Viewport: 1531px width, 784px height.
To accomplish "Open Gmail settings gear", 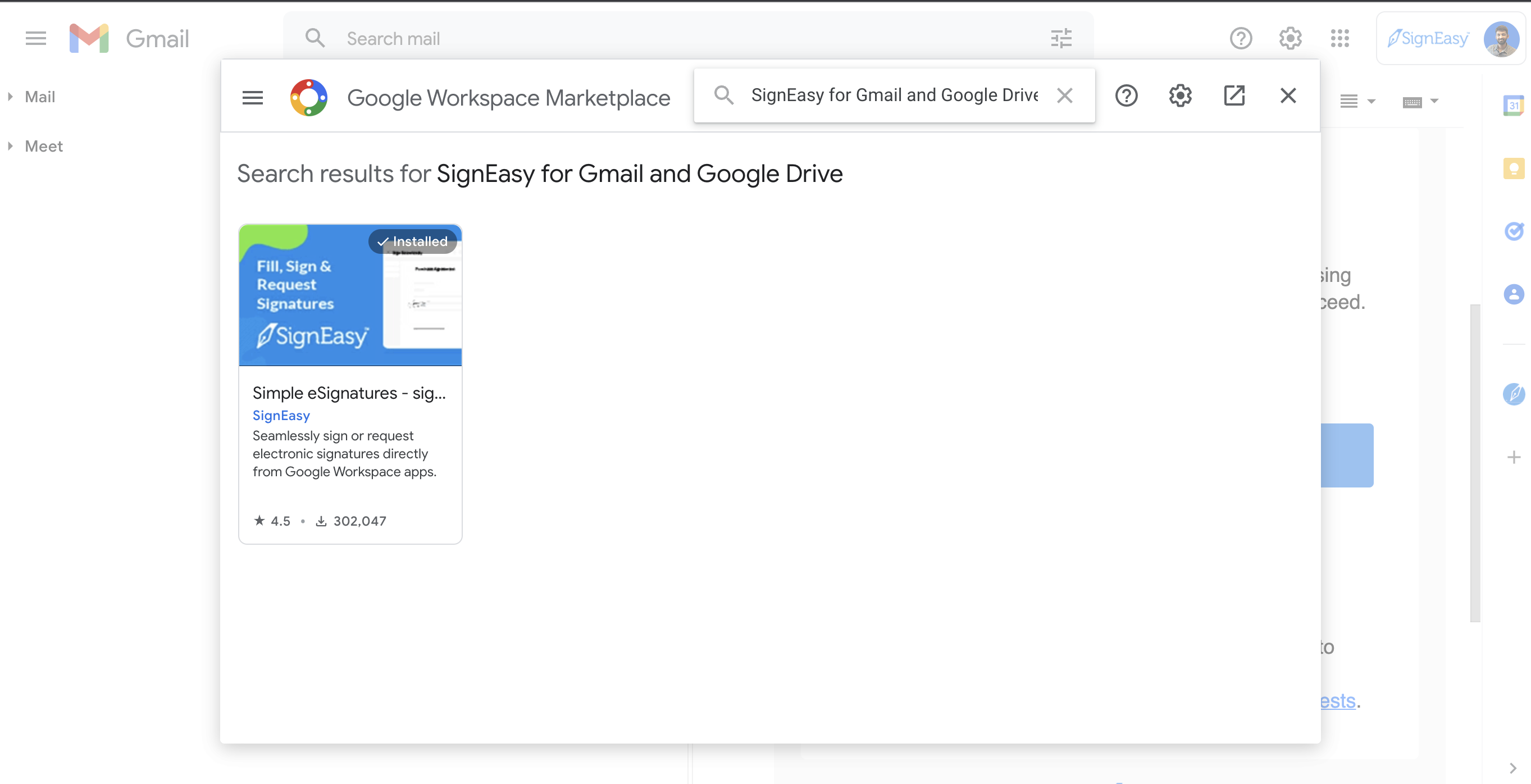I will pyautogui.click(x=1290, y=39).
